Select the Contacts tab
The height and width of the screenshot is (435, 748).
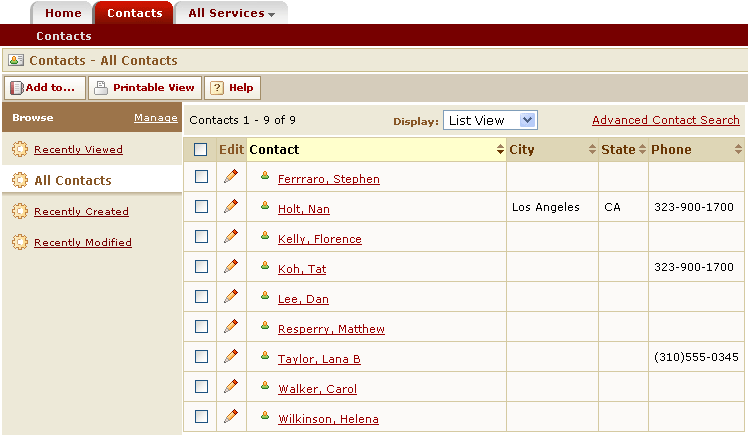click(x=135, y=13)
